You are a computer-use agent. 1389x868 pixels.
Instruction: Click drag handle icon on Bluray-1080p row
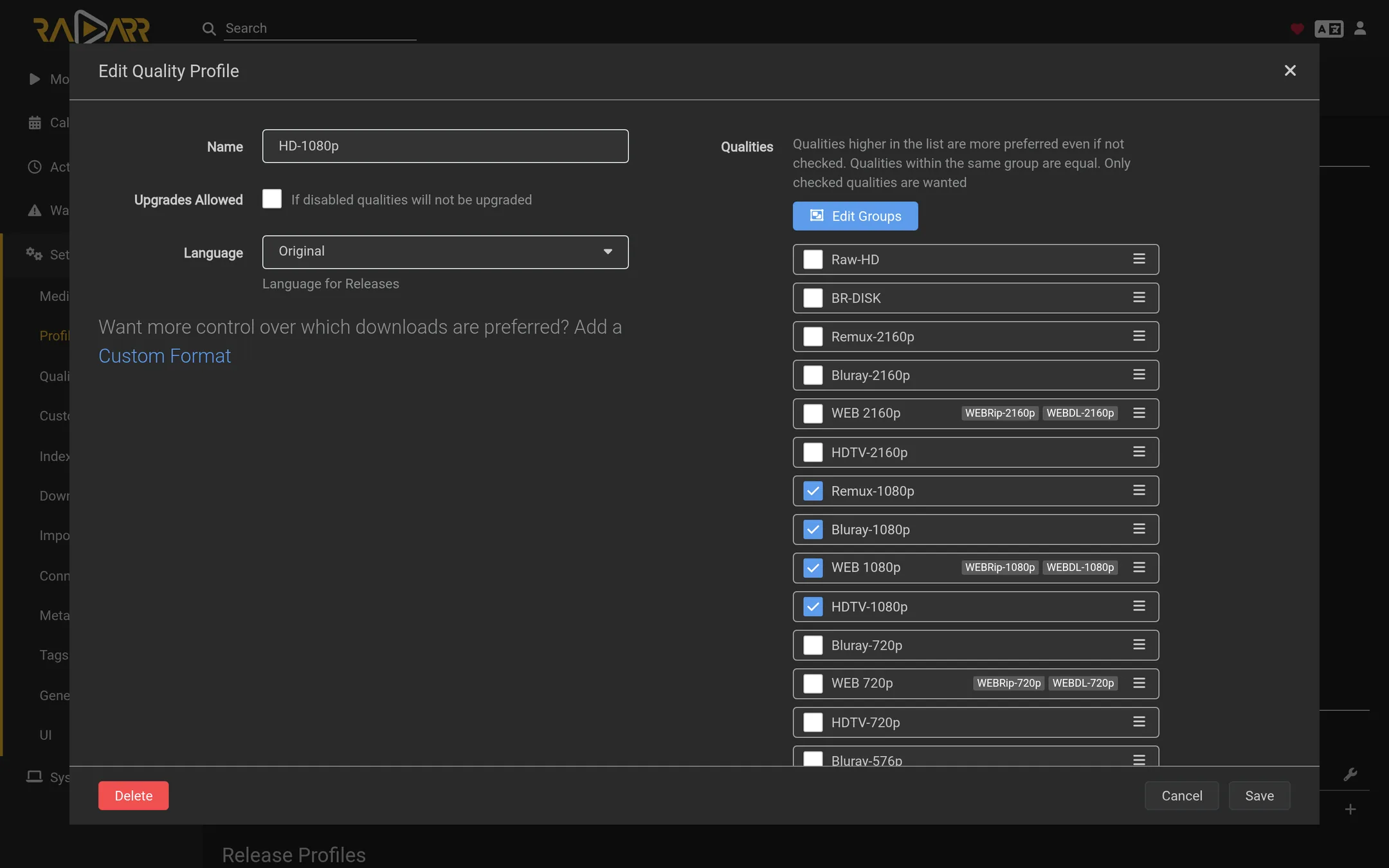pyautogui.click(x=1139, y=529)
